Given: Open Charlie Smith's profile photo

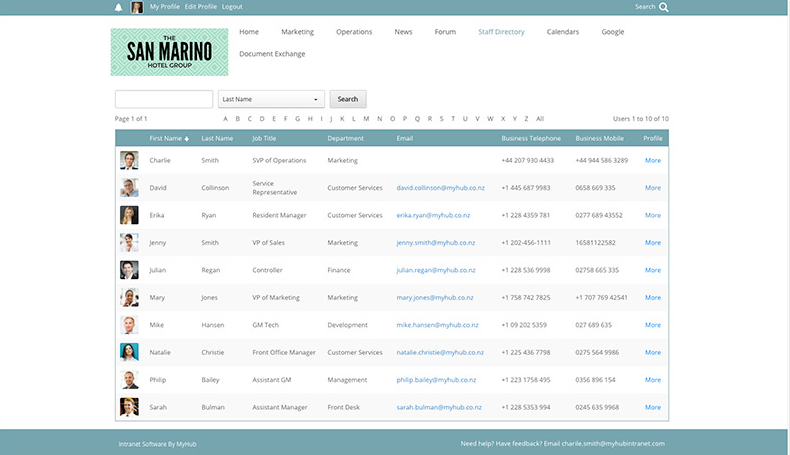Looking at the screenshot, I should point(129,160).
